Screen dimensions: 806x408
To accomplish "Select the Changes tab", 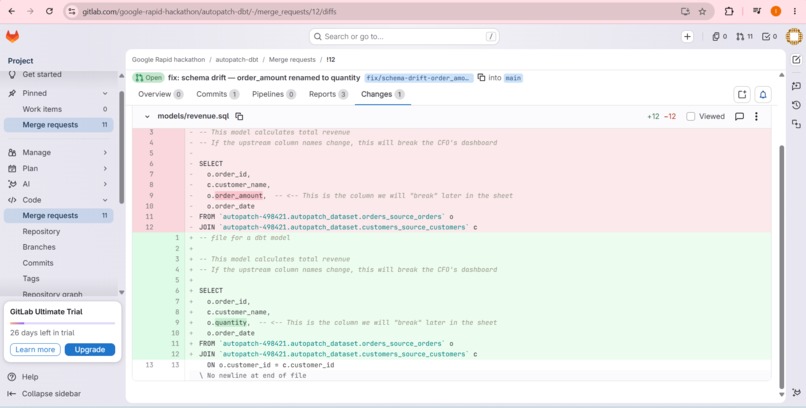I will (382, 95).
